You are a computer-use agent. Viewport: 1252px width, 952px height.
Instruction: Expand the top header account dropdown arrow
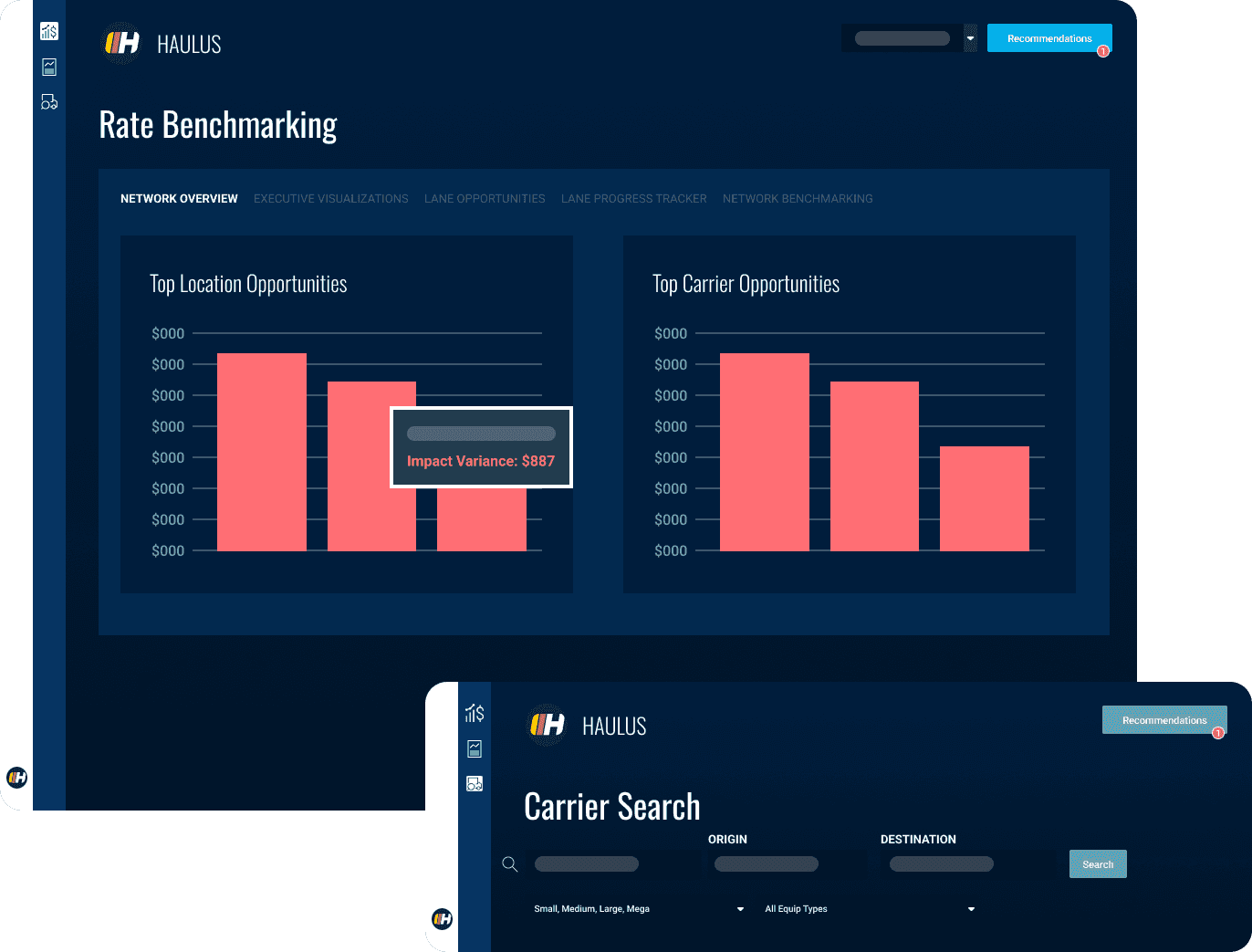coord(970,38)
